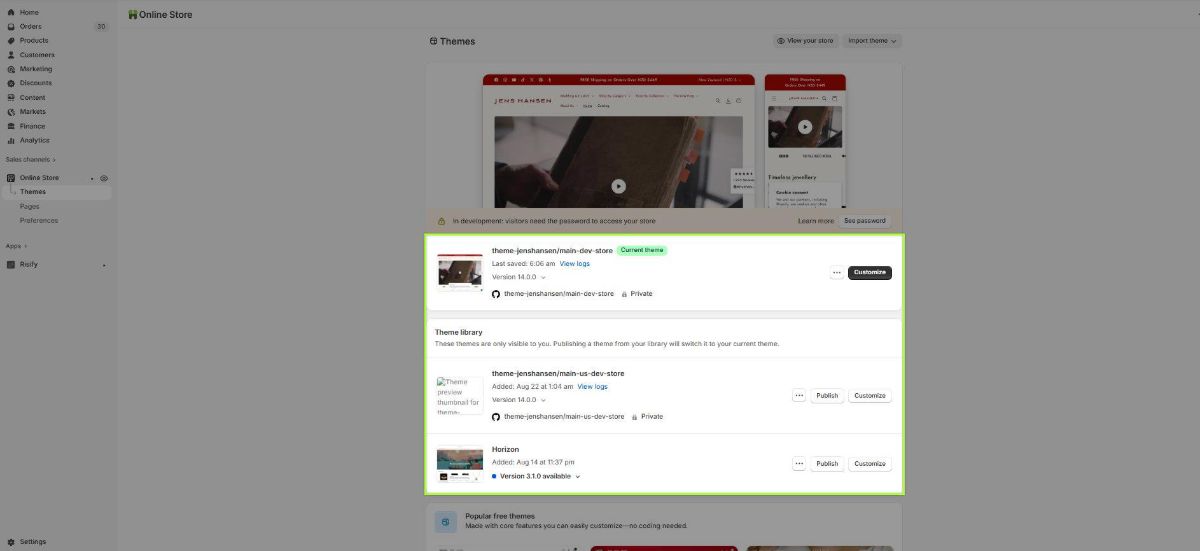Click the Rishy app icon

coord(10,265)
